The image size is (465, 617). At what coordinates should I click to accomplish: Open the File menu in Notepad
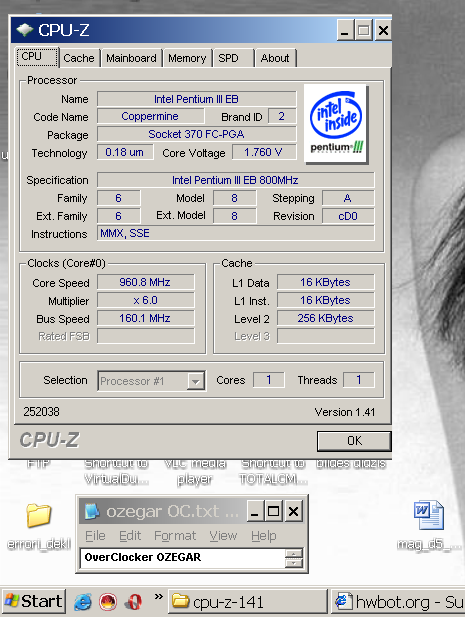[x=95, y=536]
